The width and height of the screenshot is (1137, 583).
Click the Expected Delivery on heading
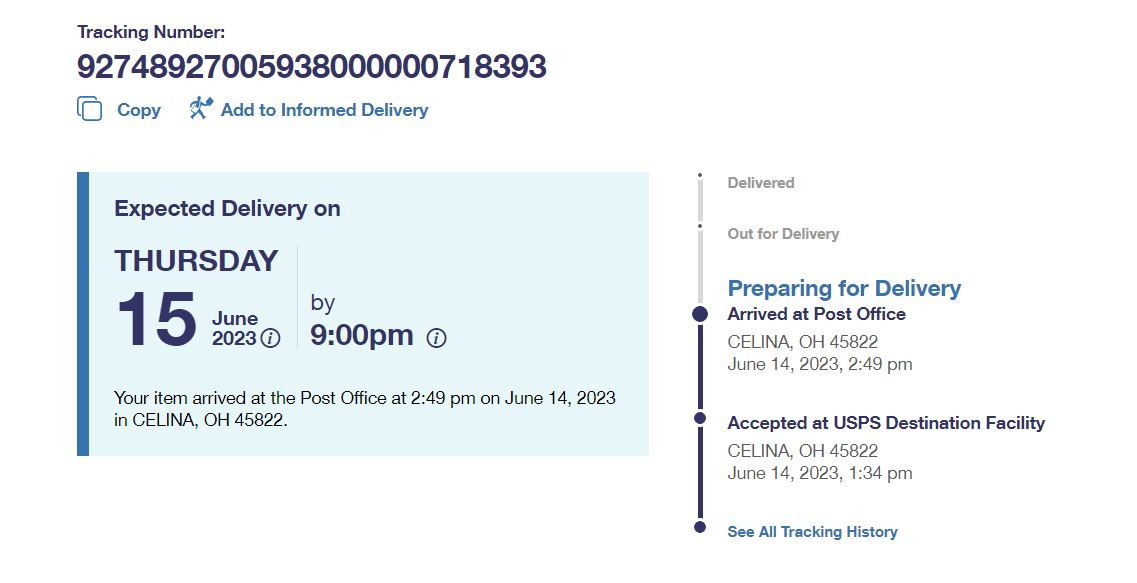point(227,208)
